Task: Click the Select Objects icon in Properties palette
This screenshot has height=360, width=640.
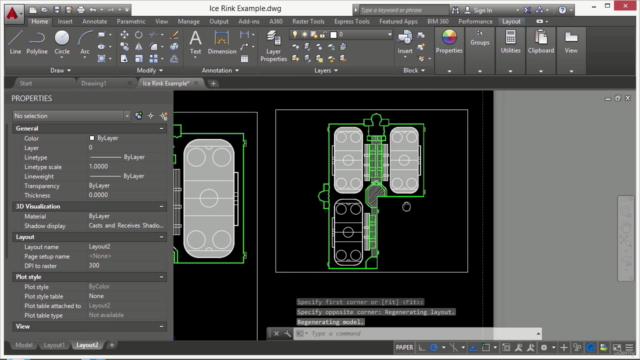Action: 151,116
